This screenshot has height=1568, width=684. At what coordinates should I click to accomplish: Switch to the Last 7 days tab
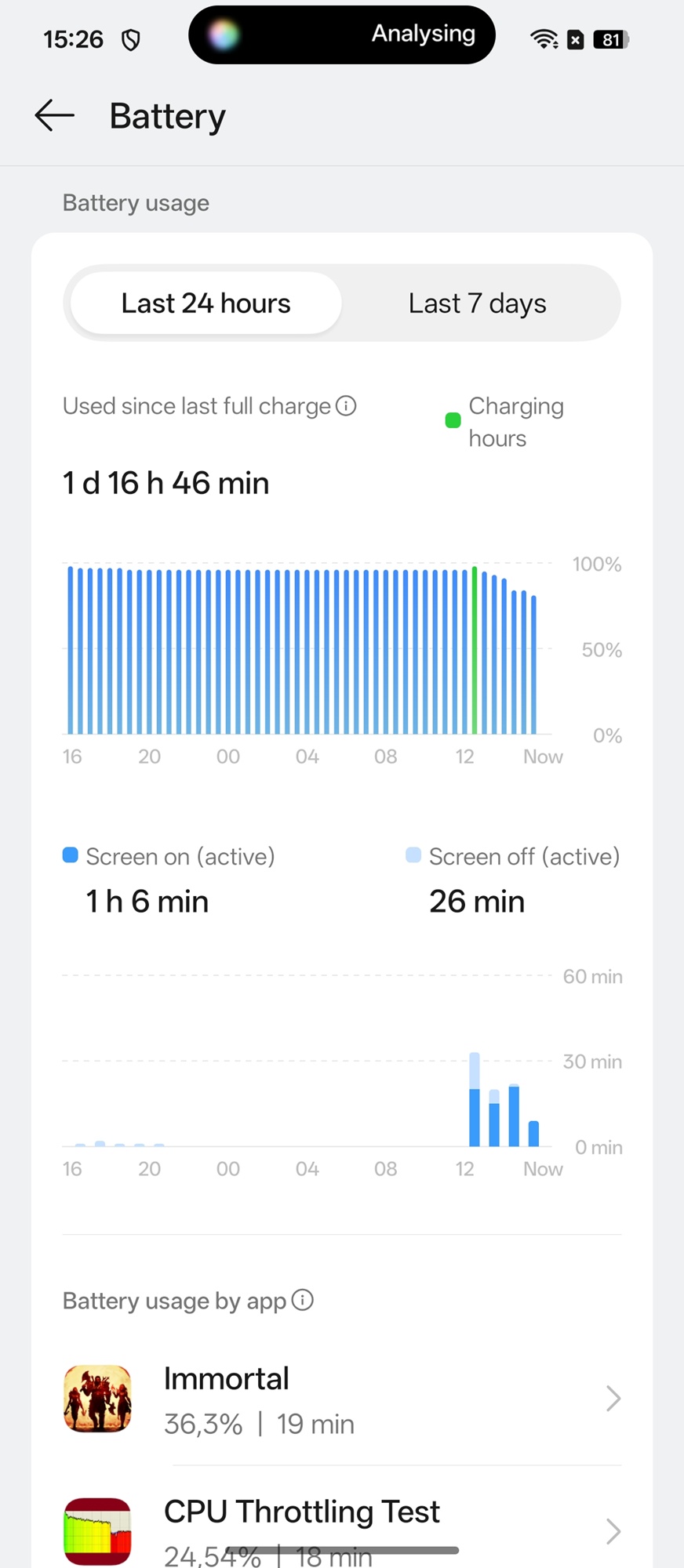click(477, 303)
